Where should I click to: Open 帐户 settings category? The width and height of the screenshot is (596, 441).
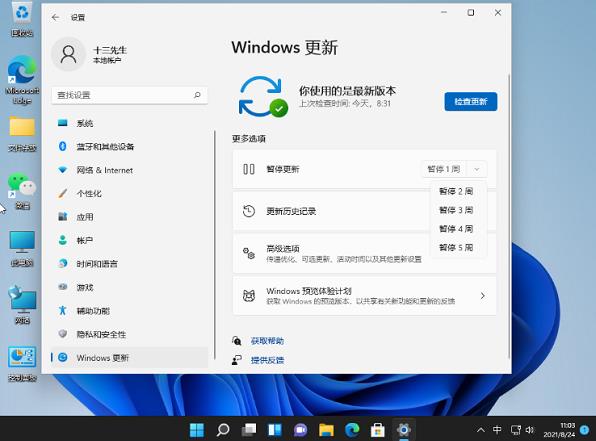click(129, 240)
